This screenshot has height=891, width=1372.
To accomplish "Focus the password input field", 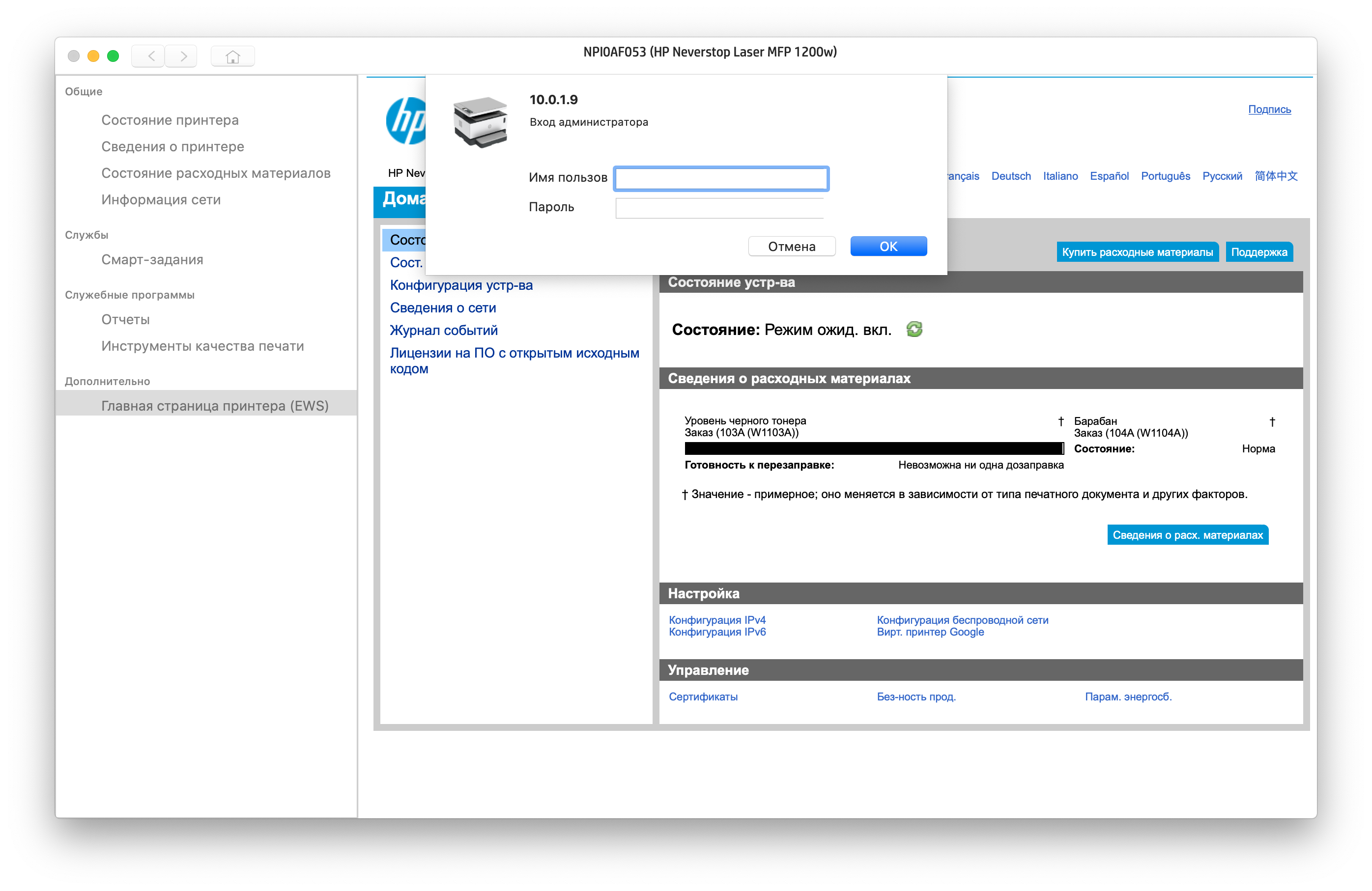I will (x=719, y=207).
